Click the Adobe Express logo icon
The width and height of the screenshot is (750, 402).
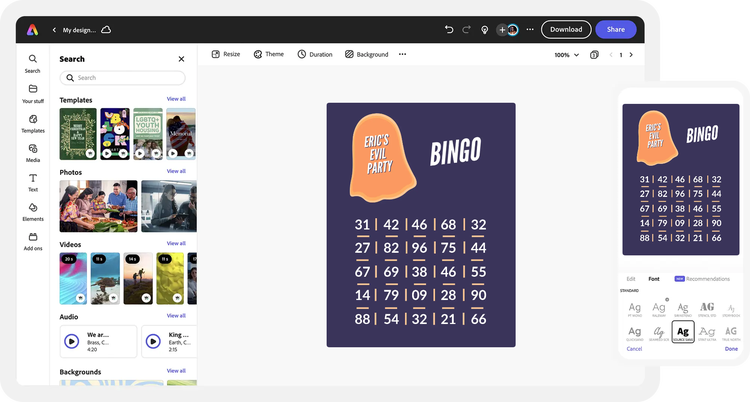33,30
